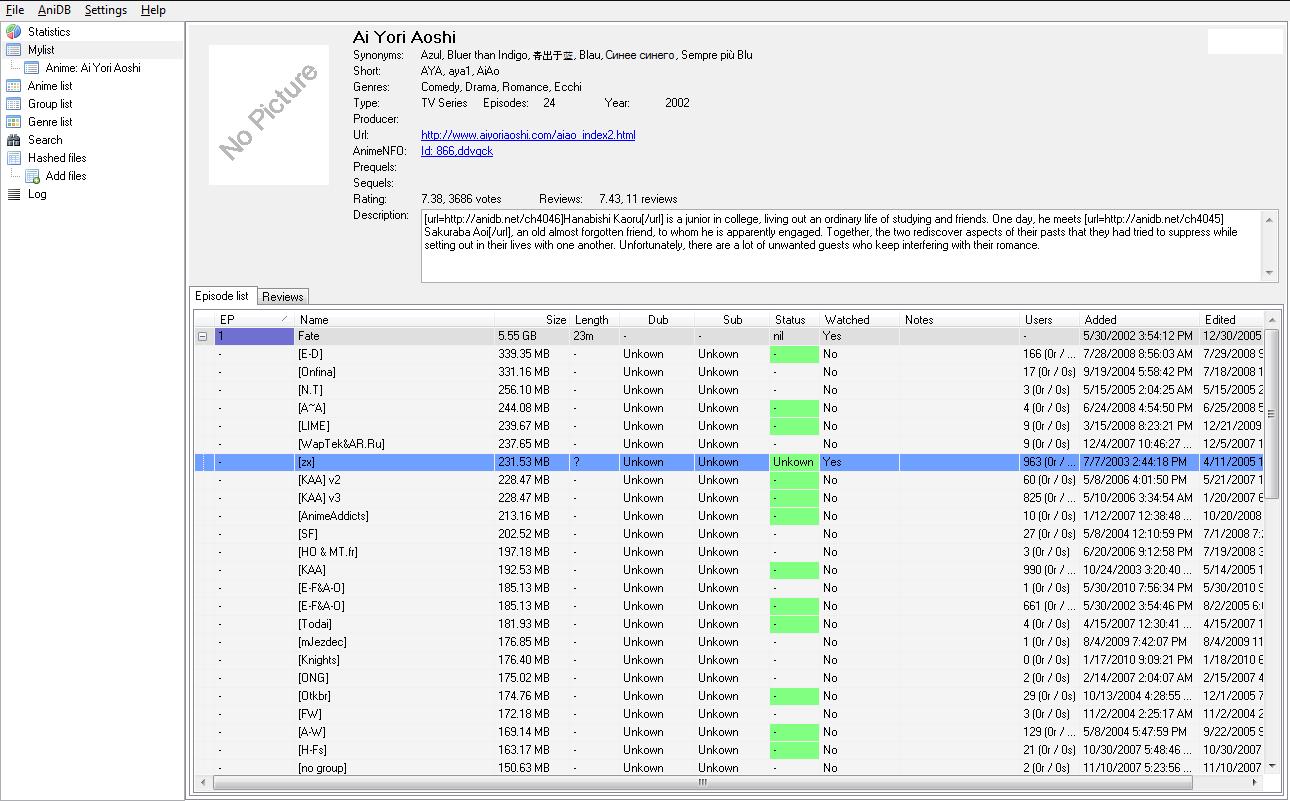Click the Anime list icon
1290x801 pixels.
[x=14, y=86]
